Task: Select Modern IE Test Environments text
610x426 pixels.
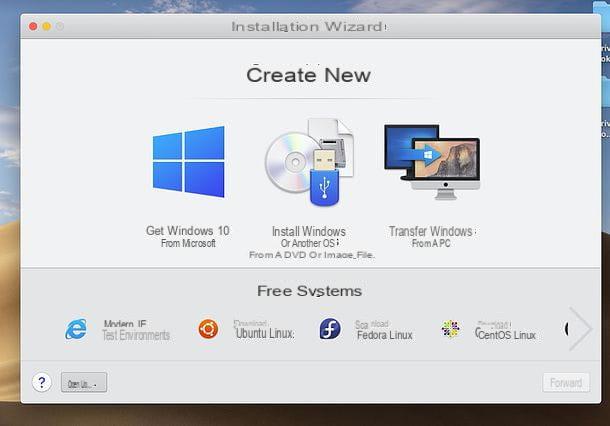Action: tap(136, 330)
